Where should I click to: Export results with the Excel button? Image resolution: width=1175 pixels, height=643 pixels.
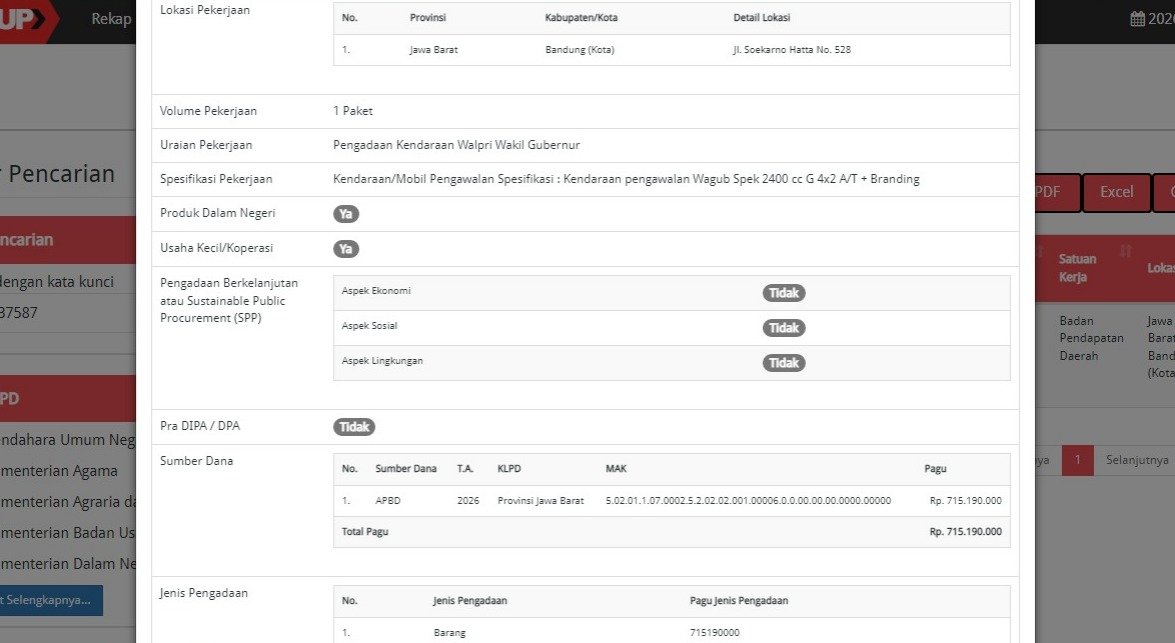pyautogui.click(x=1116, y=192)
